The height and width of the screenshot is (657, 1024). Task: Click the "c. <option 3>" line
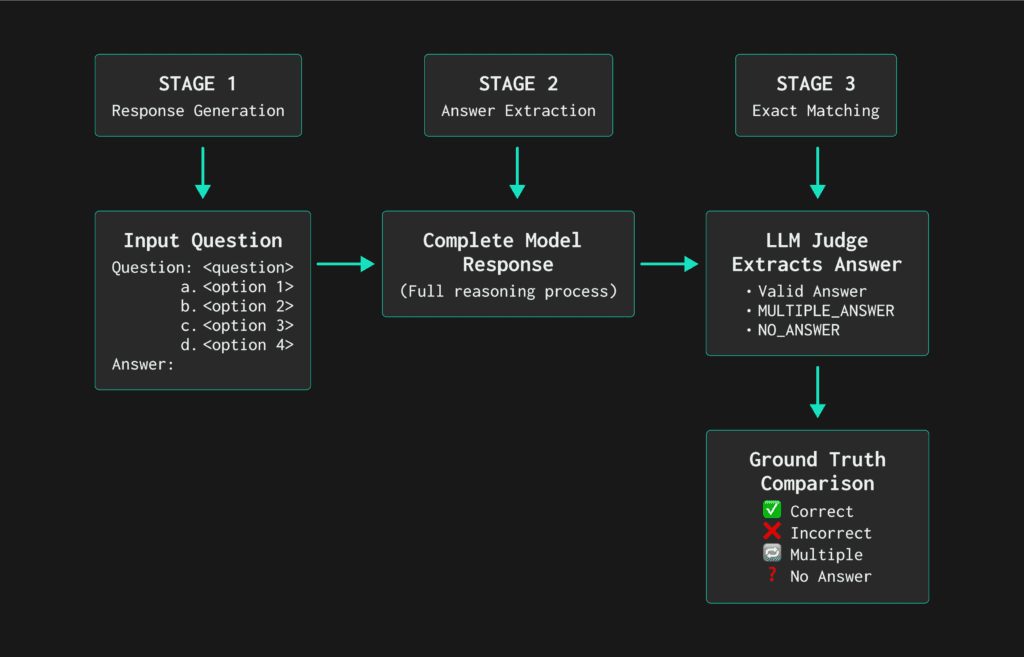(237, 326)
